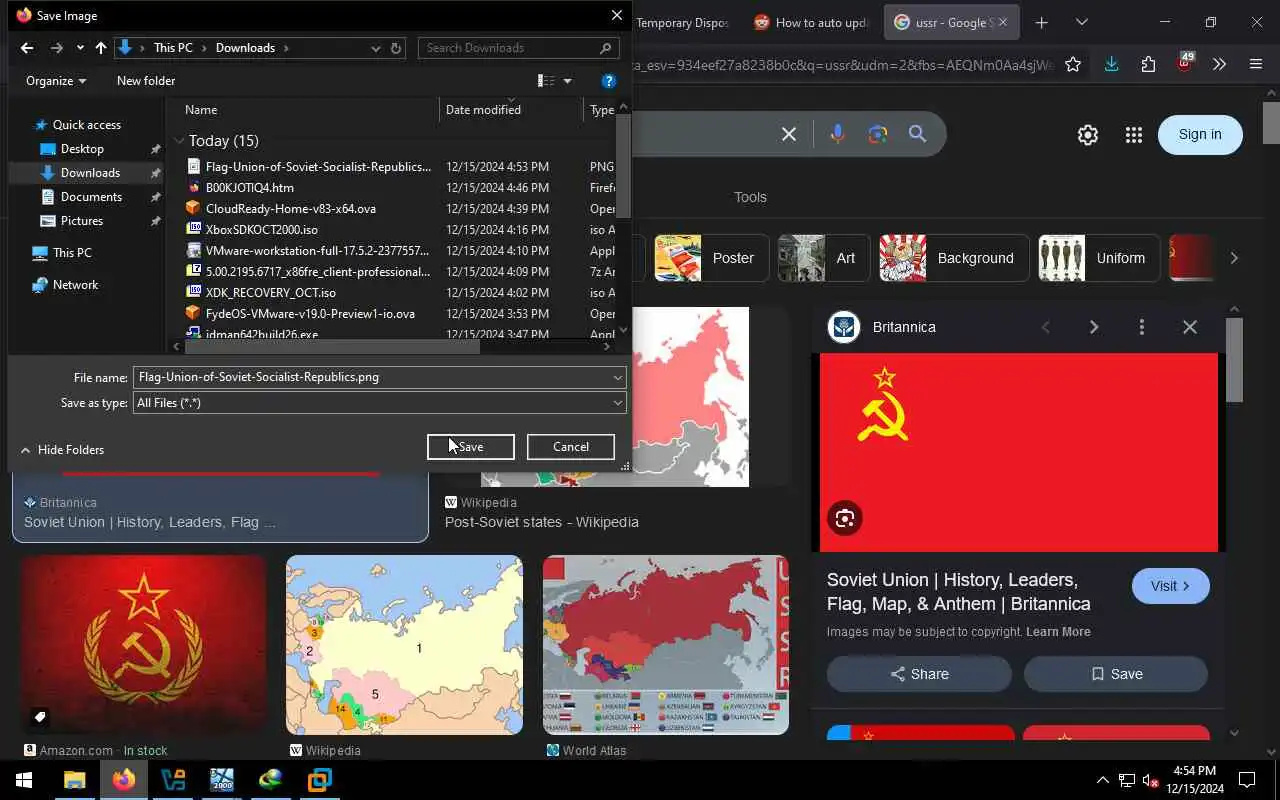The height and width of the screenshot is (800, 1280).
Task: Select Pictures in navigation pane
Action: (x=82, y=221)
